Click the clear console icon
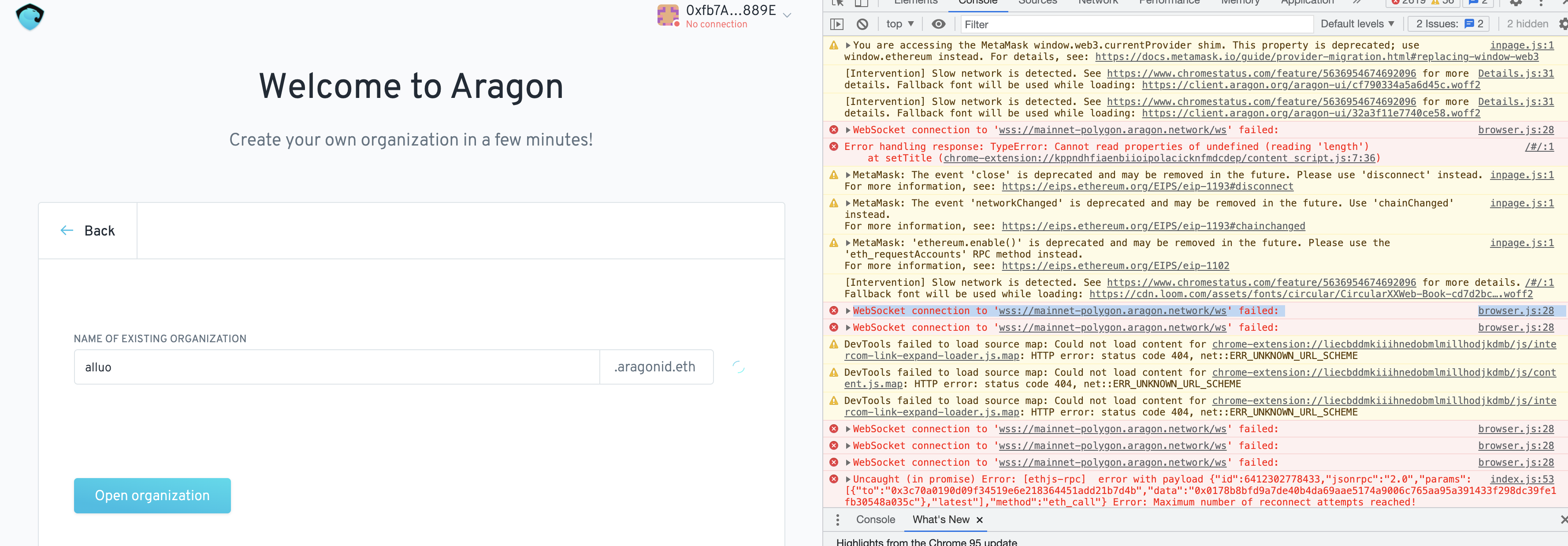This screenshot has height=546, width=1568. [862, 24]
